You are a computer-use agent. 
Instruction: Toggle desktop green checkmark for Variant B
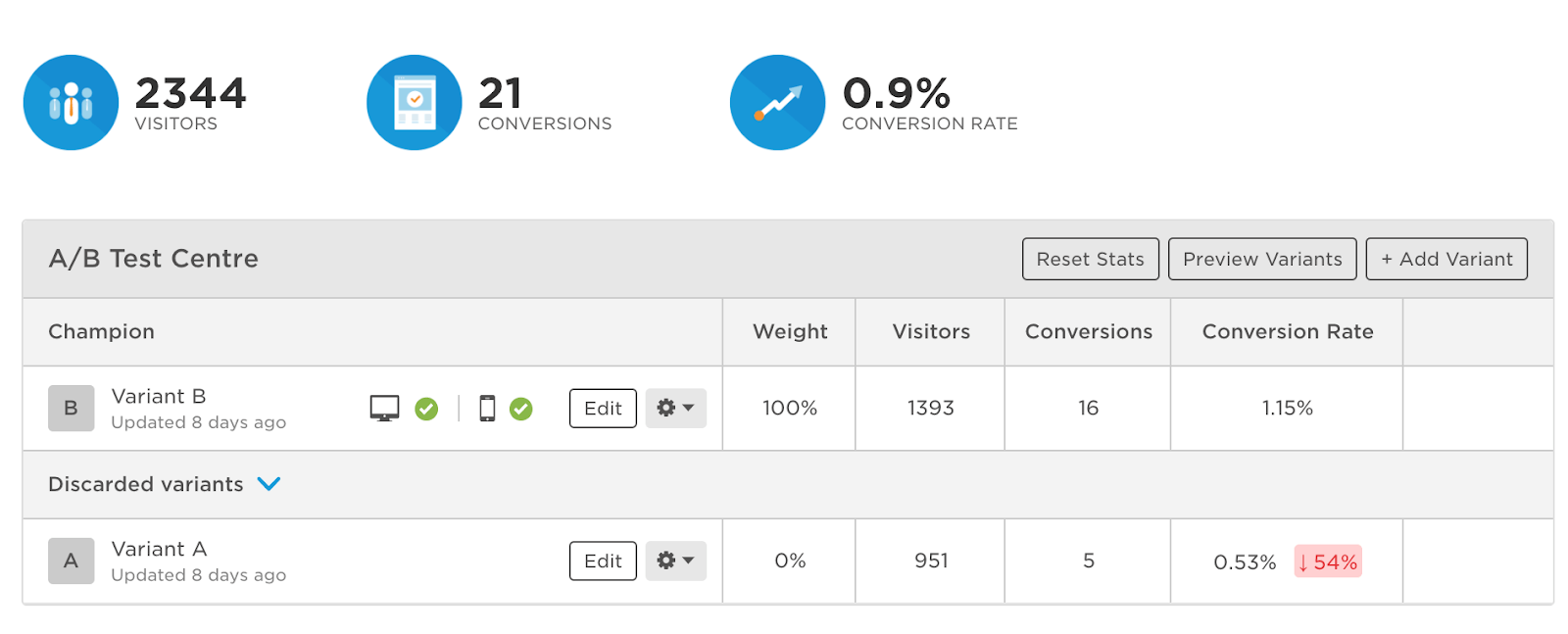tap(426, 409)
